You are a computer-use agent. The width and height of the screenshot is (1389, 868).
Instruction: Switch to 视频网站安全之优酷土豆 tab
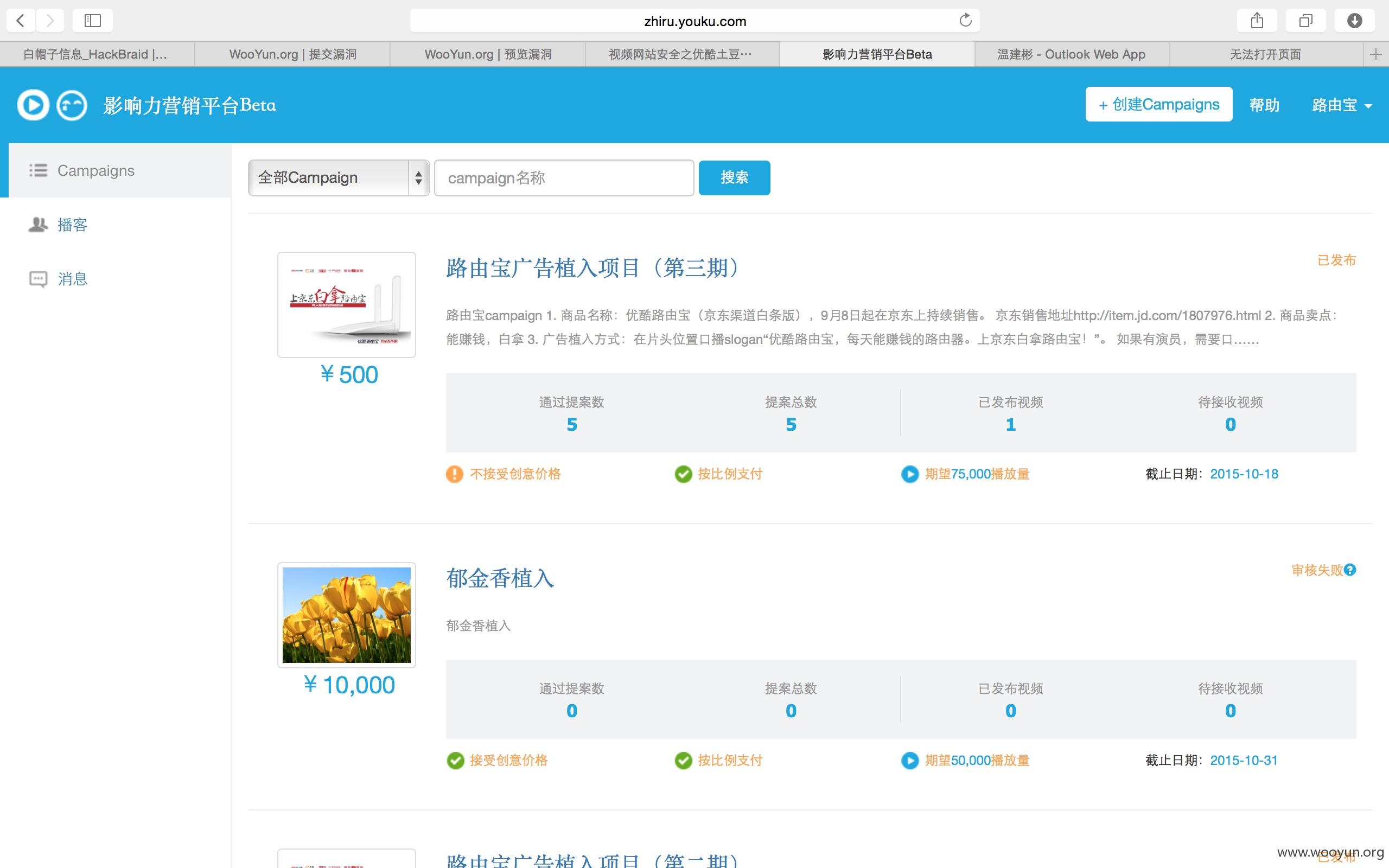[683, 55]
